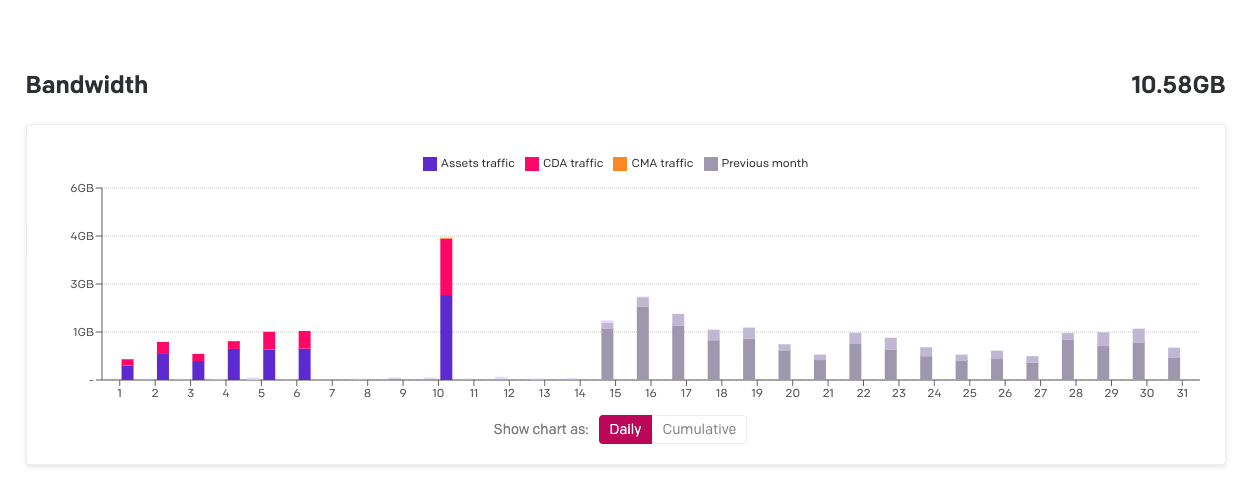The height and width of the screenshot is (490, 1254).
Task: Click the pink CDA traffic legend swatch
Action: 533,163
